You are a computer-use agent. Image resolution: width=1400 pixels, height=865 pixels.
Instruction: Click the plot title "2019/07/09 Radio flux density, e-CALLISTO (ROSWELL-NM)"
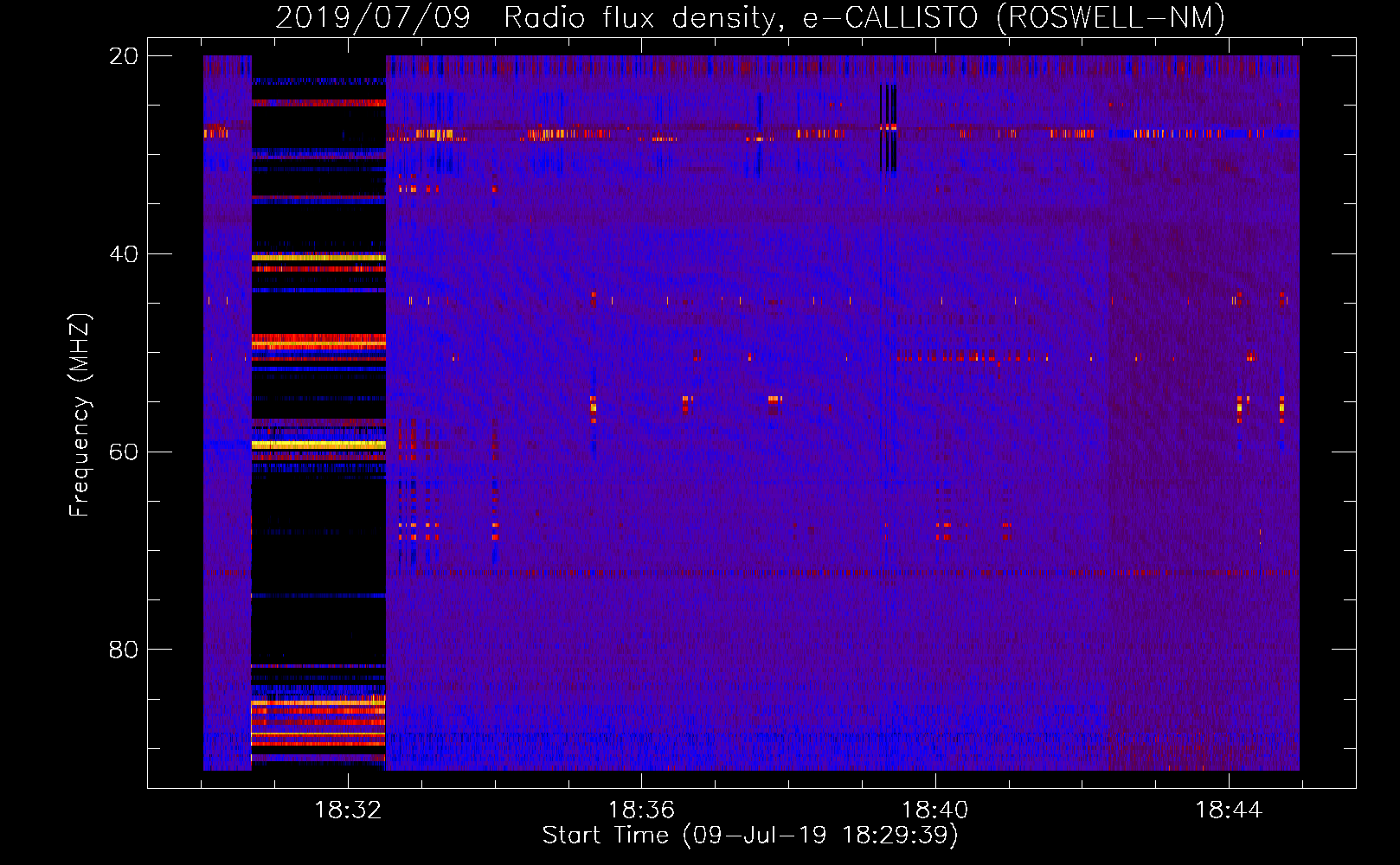(750, 17)
